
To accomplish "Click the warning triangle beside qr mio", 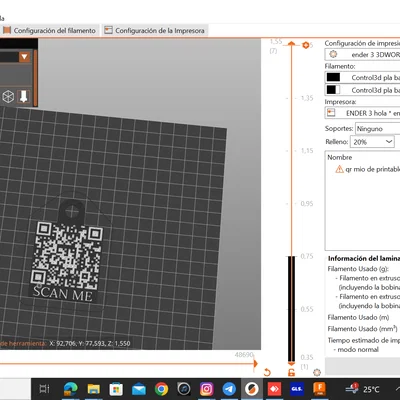I will [x=339, y=169].
